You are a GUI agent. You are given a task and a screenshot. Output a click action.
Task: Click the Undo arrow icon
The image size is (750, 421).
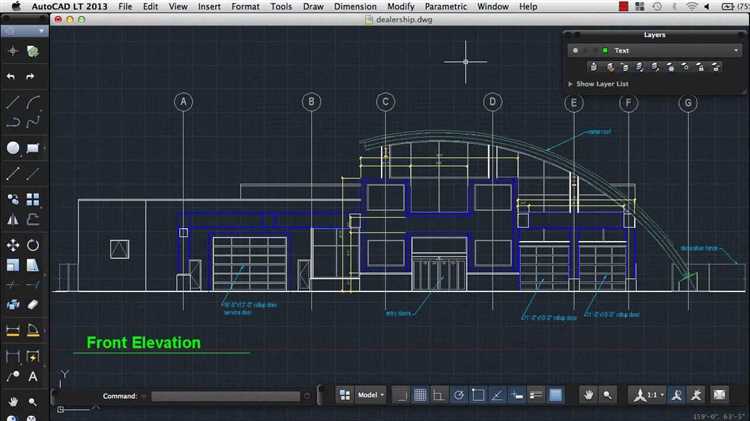(x=12, y=76)
